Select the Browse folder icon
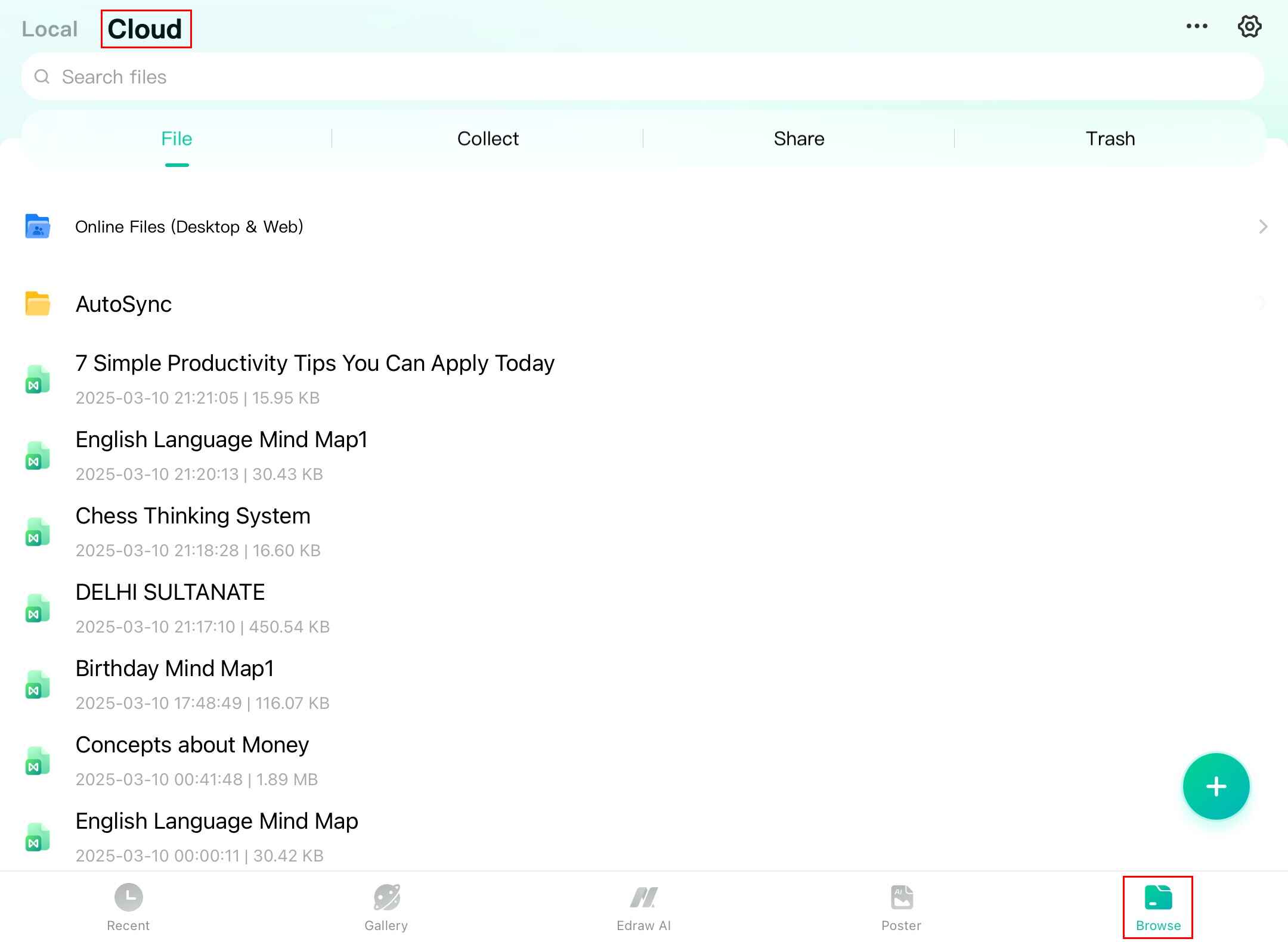This screenshot has height=942, width=1288. click(x=1158, y=897)
